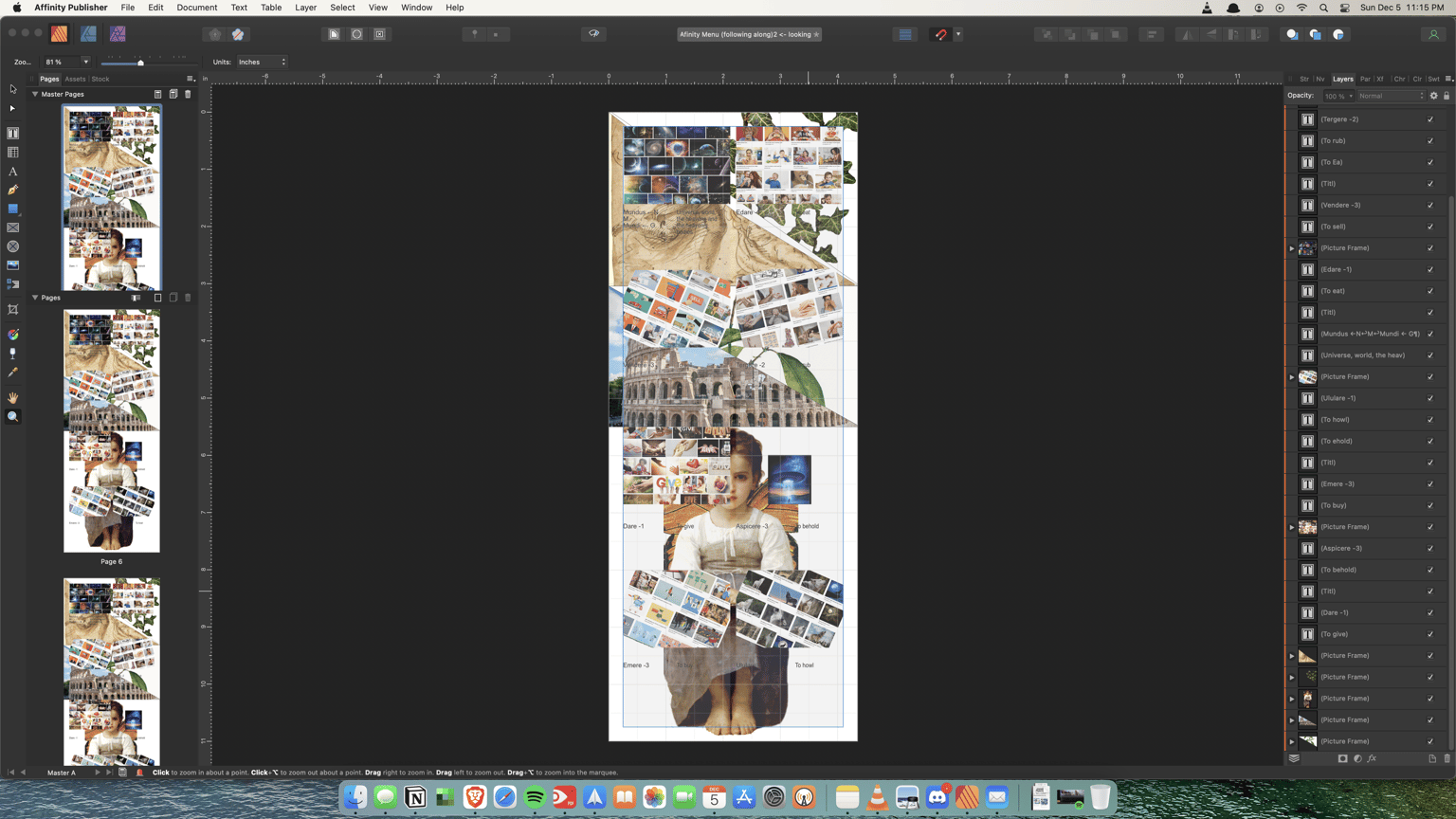1456x819 pixels.
Task: Select the Table tool
Action: (13, 153)
